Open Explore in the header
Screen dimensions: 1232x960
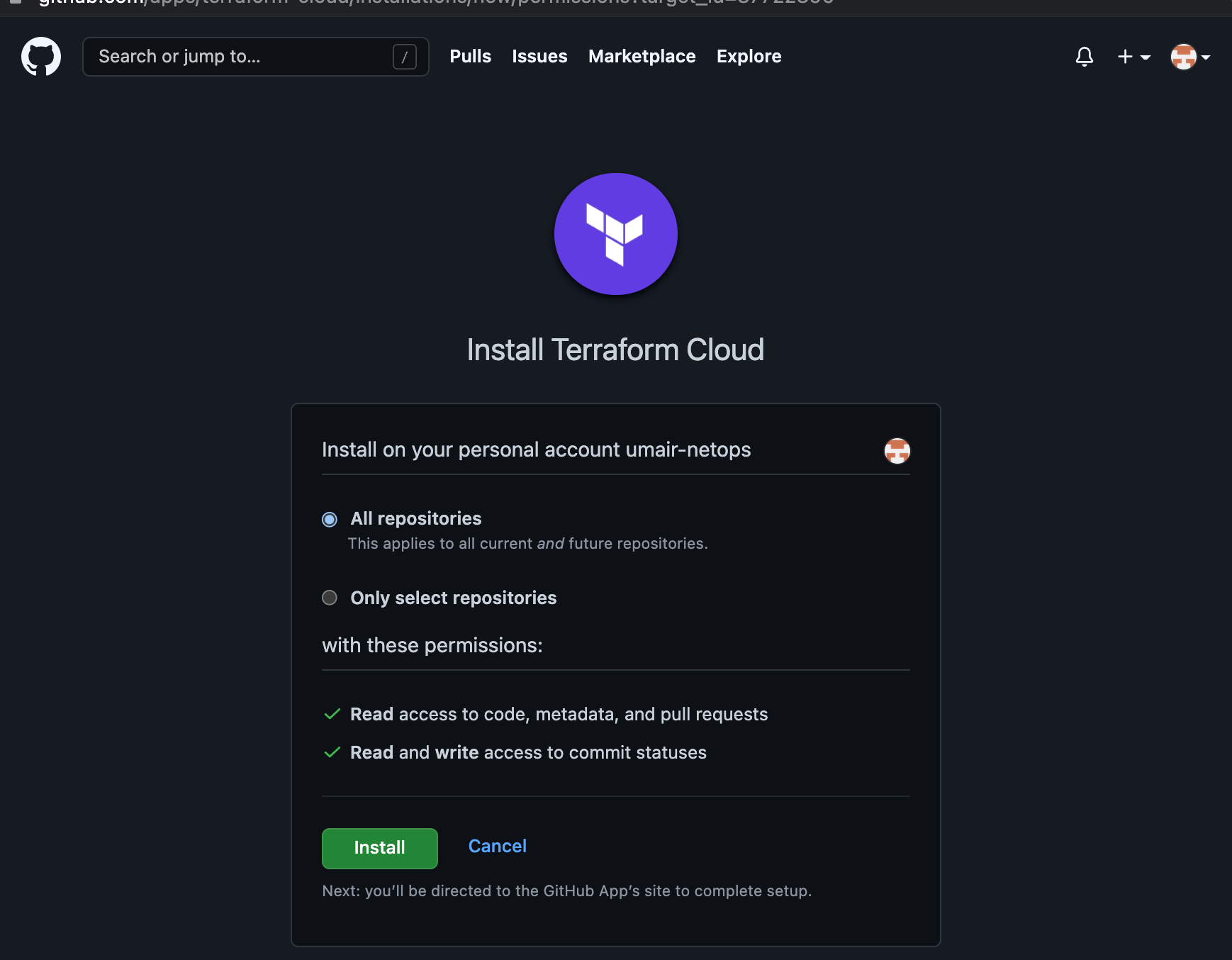(x=749, y=57)
